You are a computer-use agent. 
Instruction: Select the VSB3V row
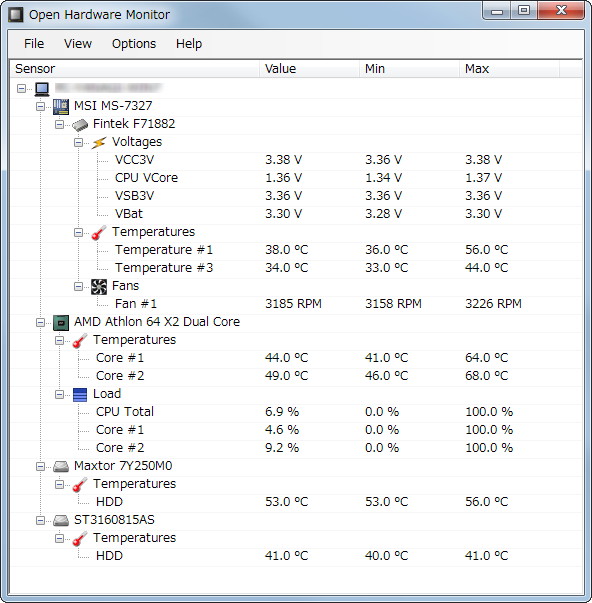click(x=296, y=196)
